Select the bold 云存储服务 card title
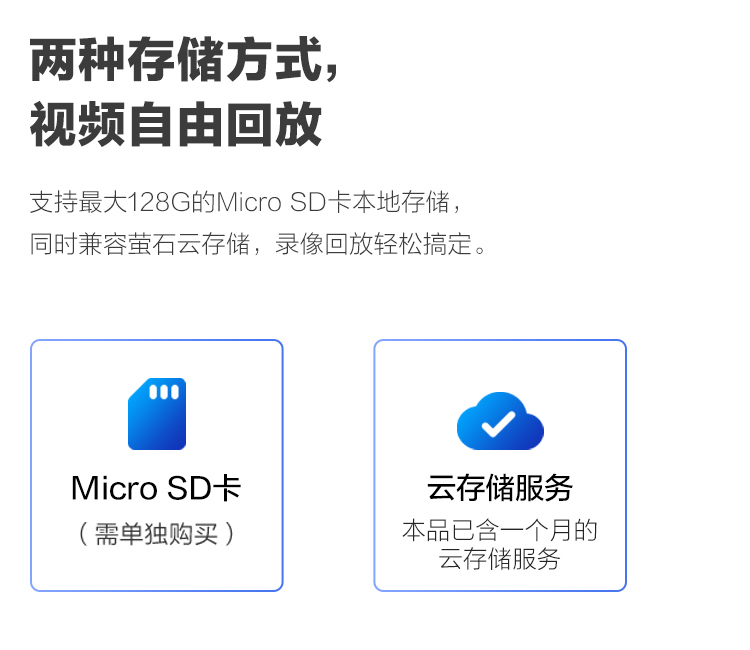750x650 pixels. [x=499, y=488]
